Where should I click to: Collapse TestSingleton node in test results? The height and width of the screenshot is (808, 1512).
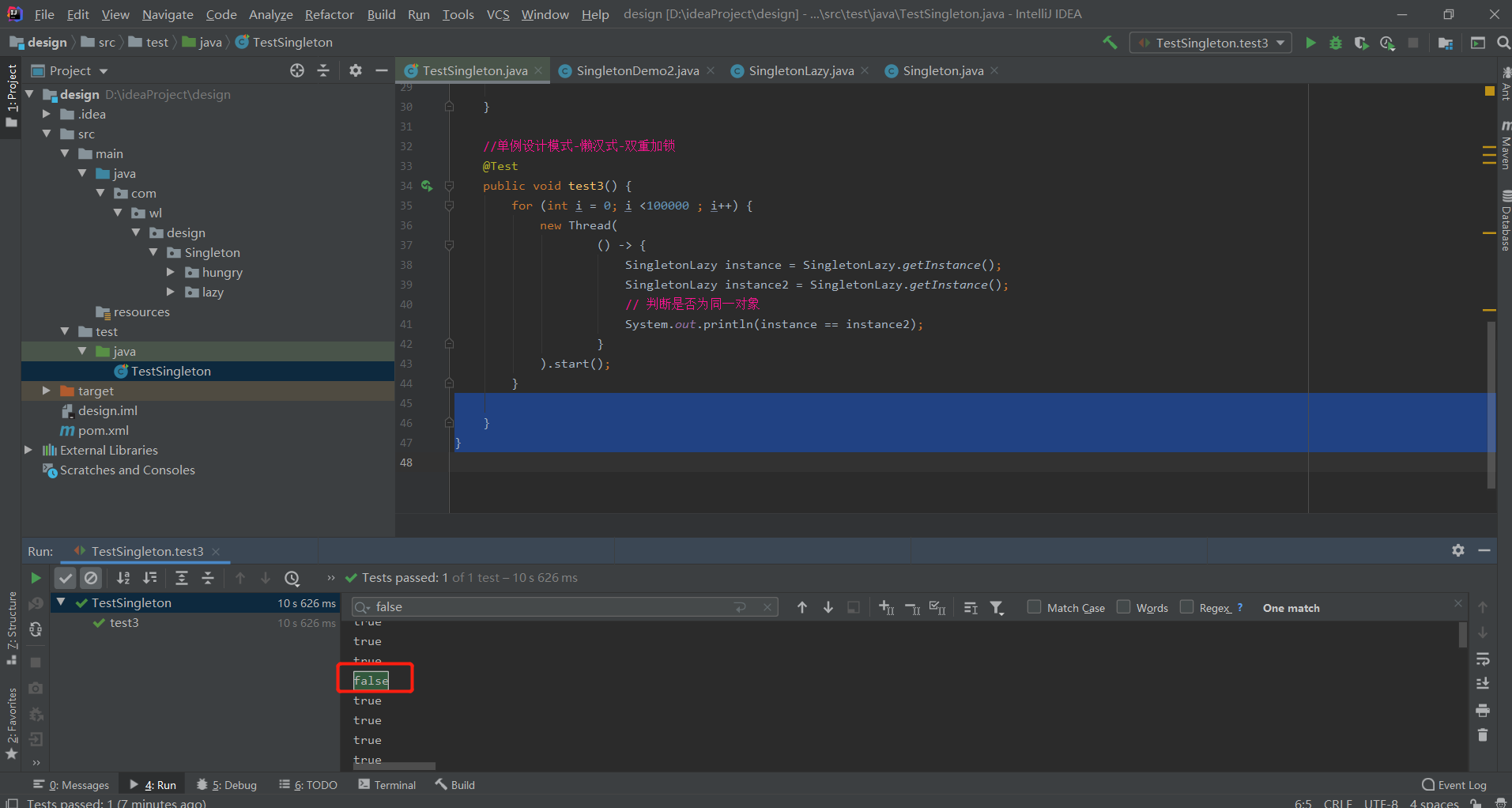pyautogui.click(x=61, y=602)
